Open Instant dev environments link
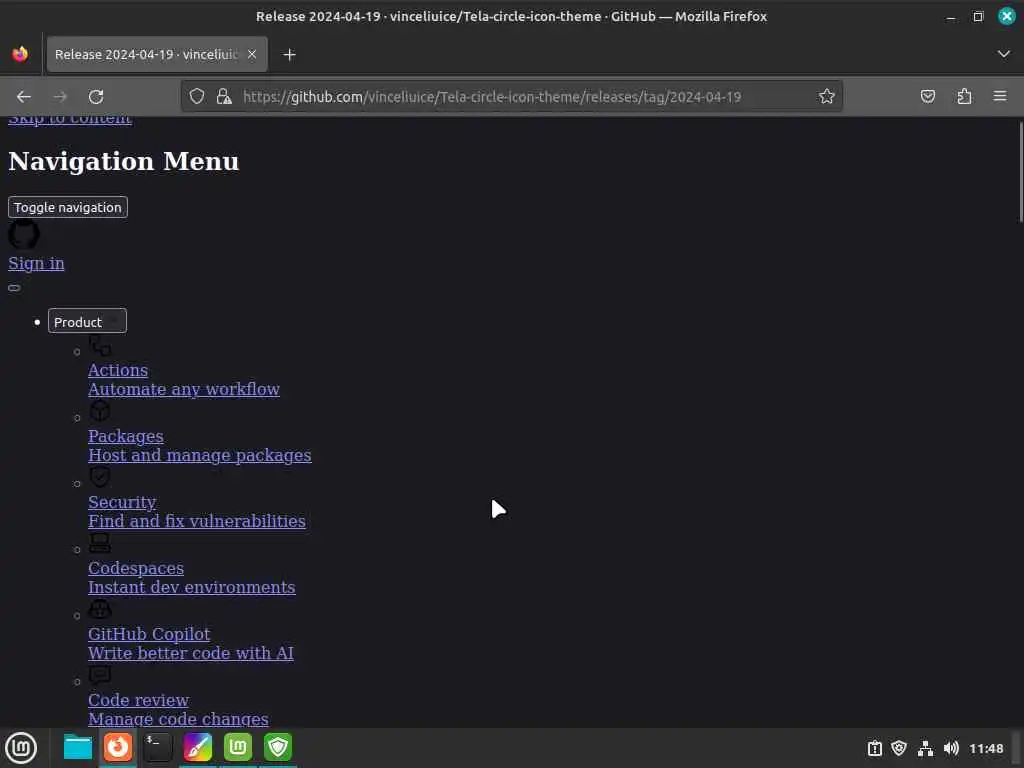 pos(191,587)
